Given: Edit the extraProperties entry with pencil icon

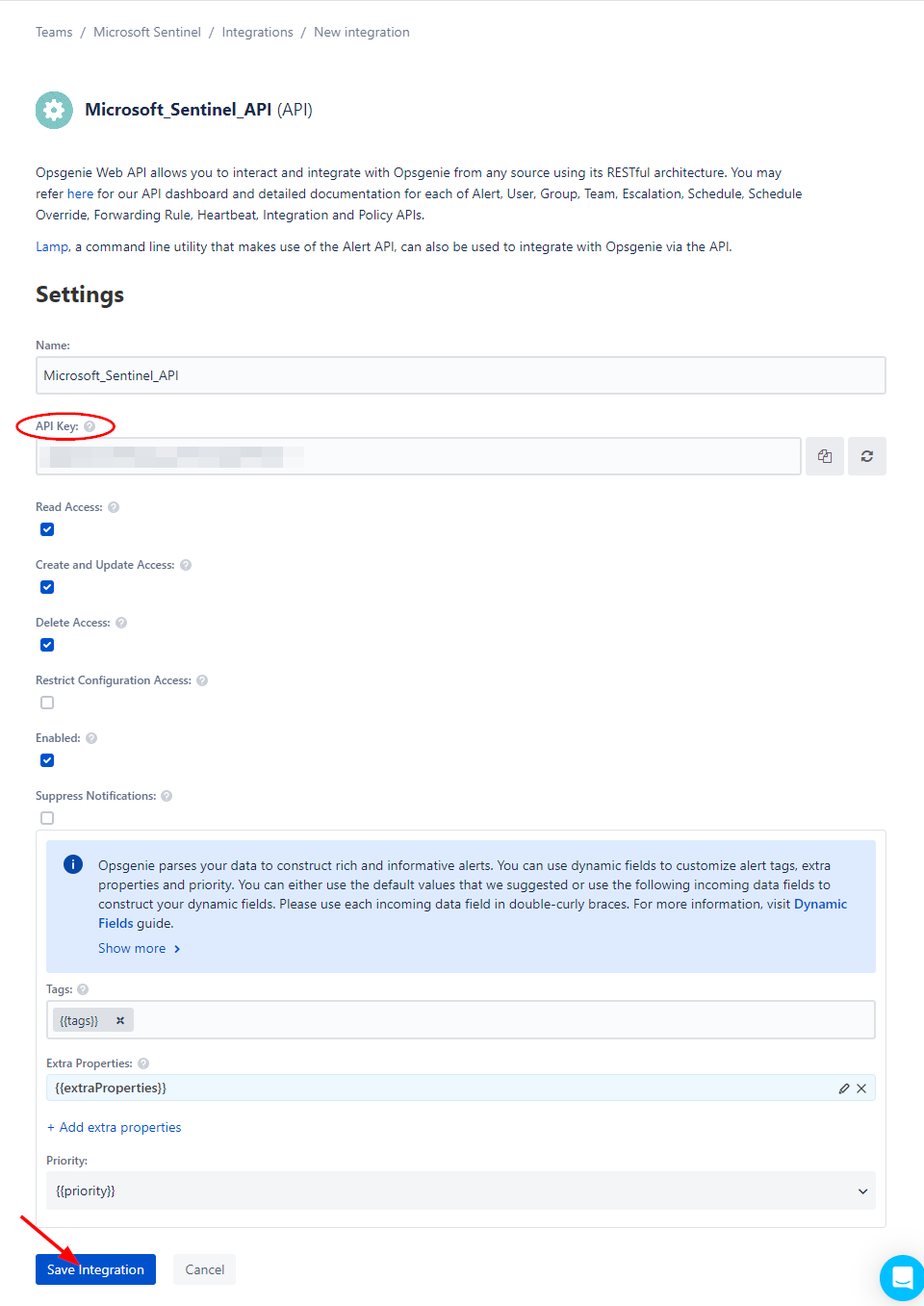Looking at the screenshot, I should (x=844, y=1088).
